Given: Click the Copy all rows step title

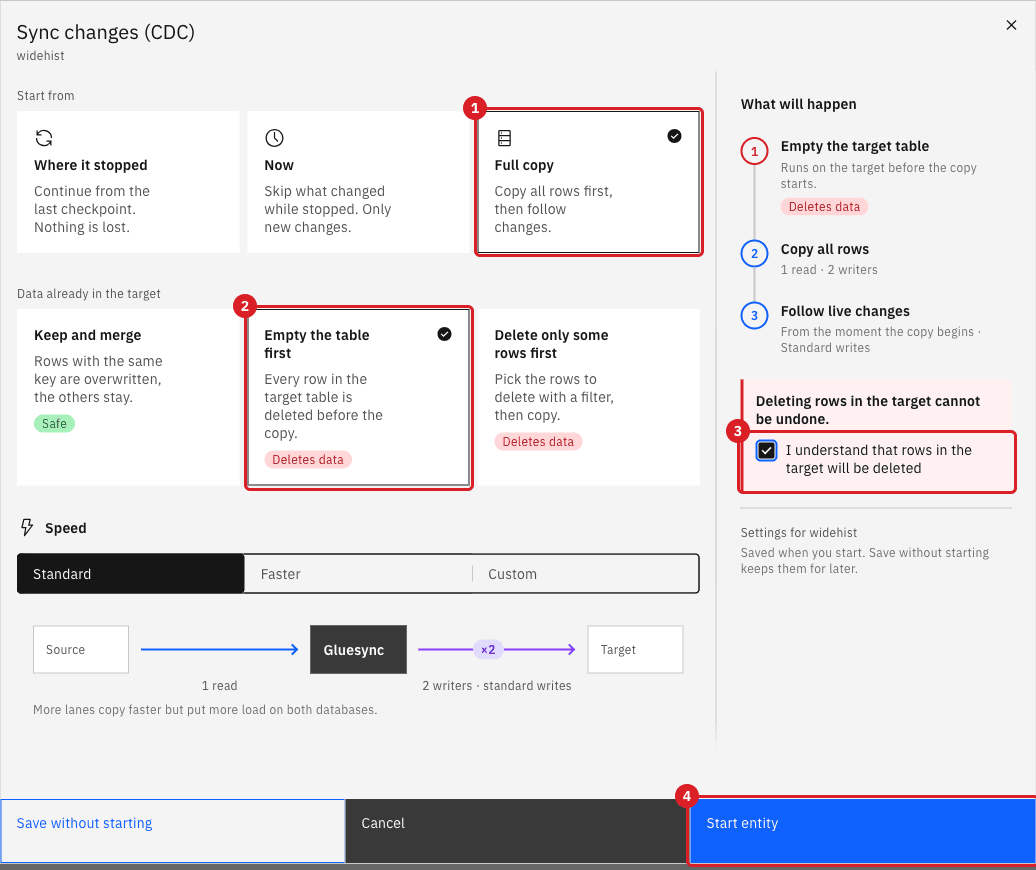Looking at the screenshot, I should pyautogui.click(x=825, y=249).
